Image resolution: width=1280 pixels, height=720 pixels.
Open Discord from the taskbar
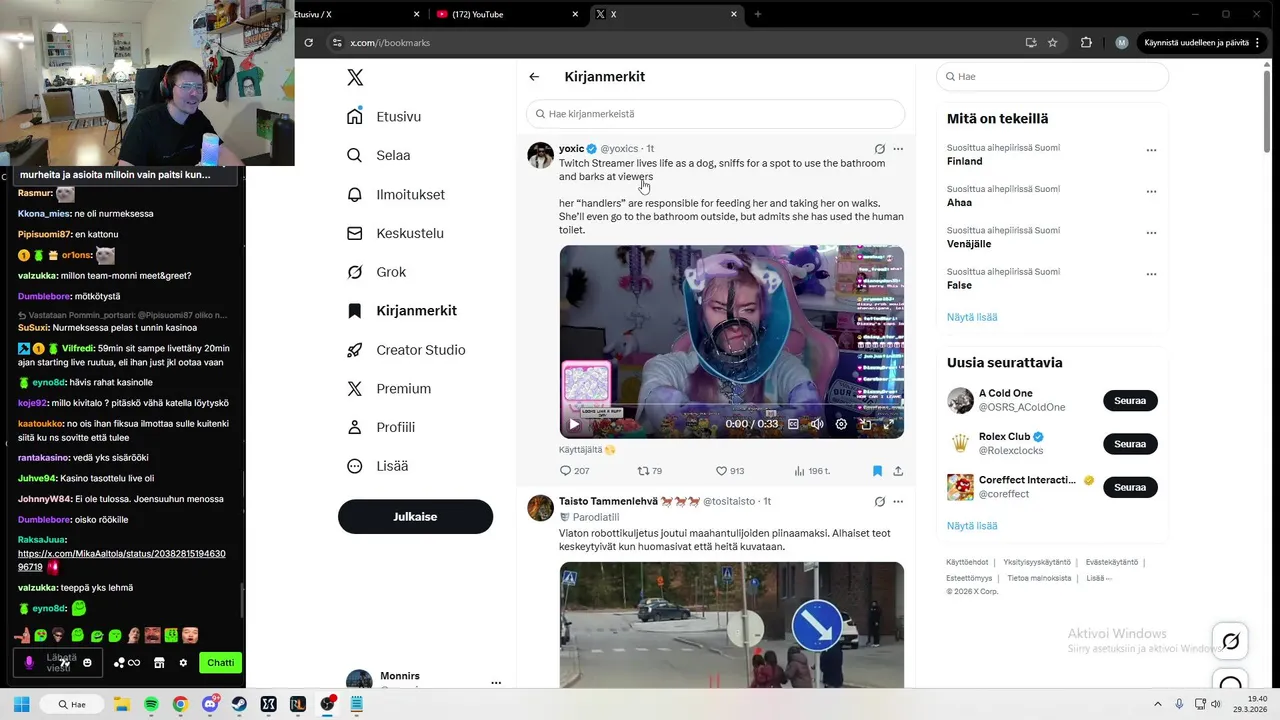[x=210, y=704]
